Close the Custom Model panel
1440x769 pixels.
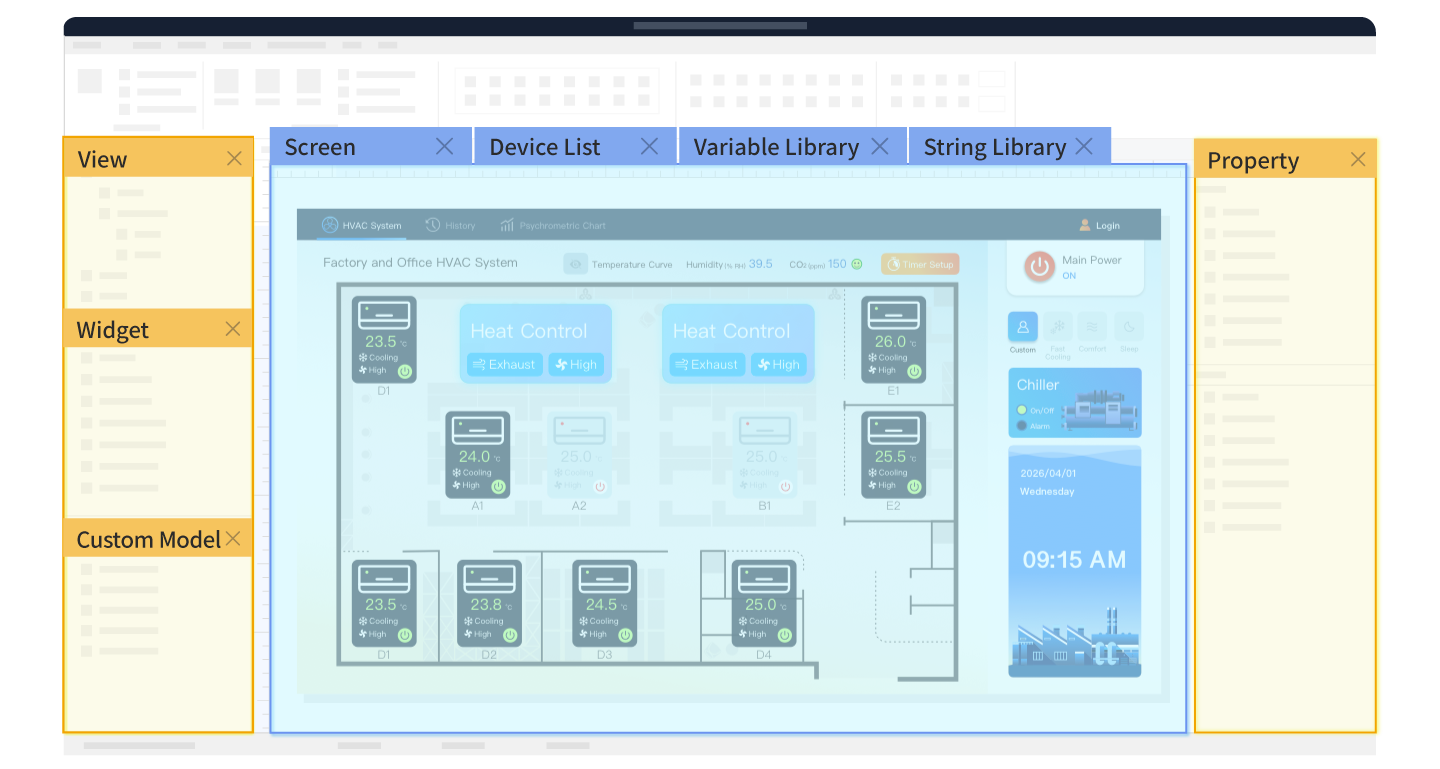pyautogui.click(x=233, y=539)
